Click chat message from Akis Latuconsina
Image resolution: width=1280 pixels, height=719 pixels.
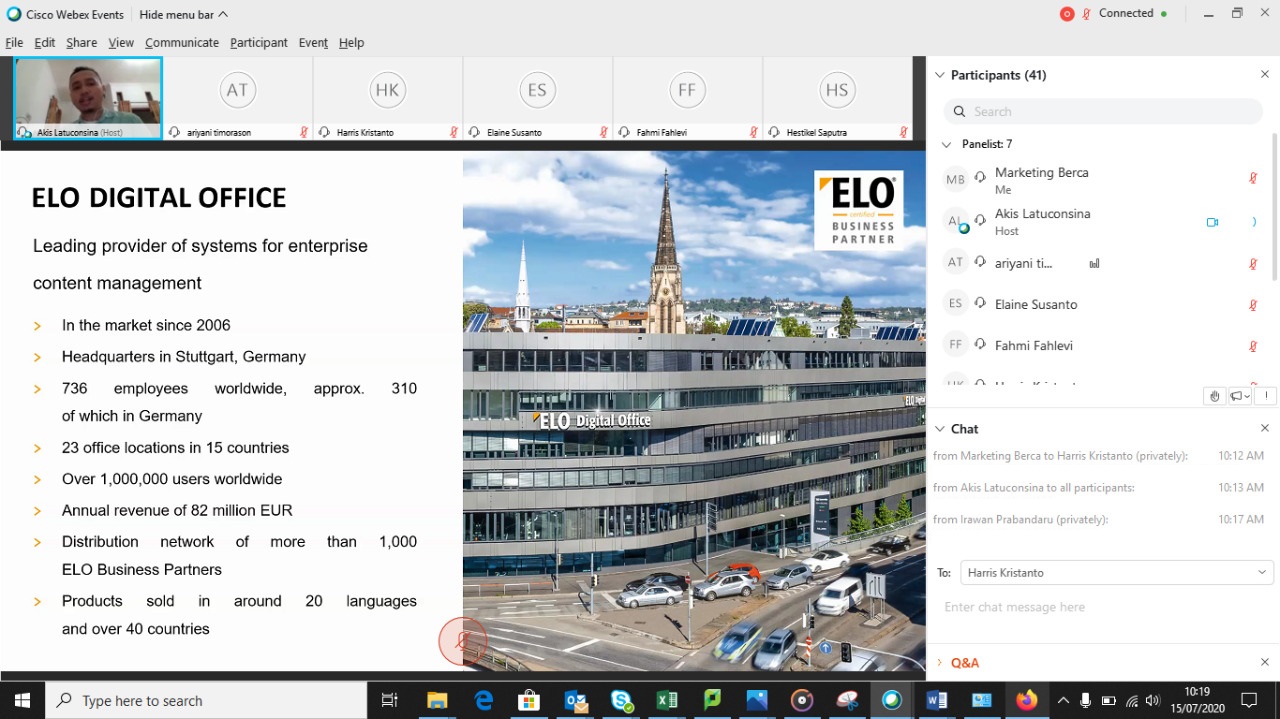(x=1034, y=488)
